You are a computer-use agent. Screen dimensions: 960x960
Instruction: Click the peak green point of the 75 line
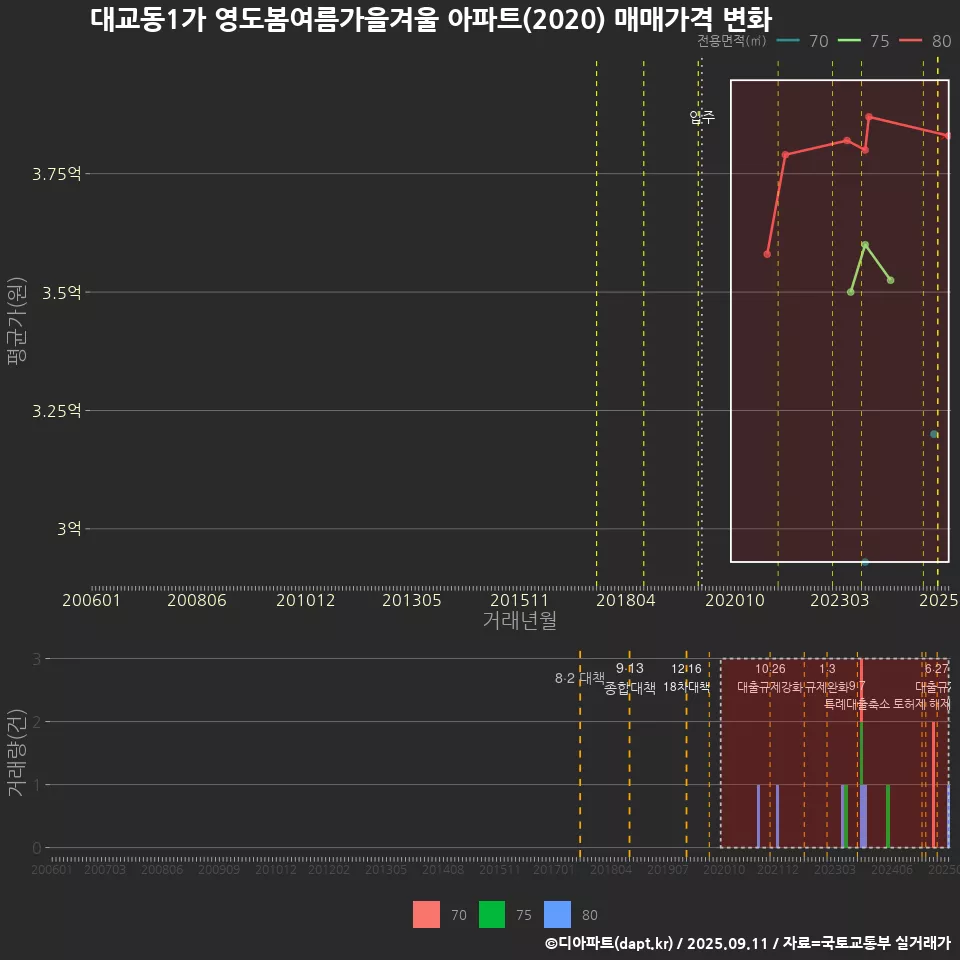[865, 244]
